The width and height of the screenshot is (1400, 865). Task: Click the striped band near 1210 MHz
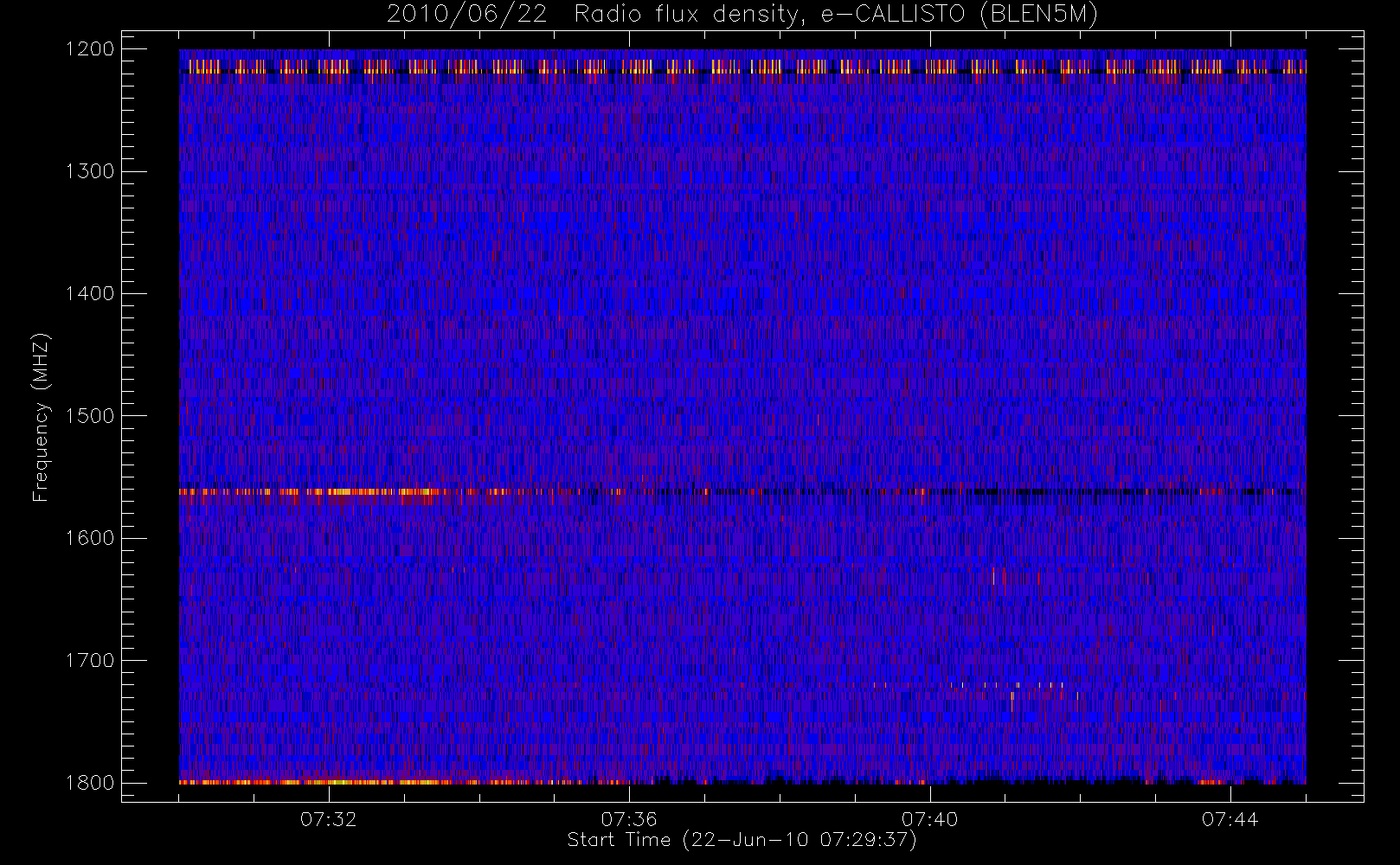[742, 67]
